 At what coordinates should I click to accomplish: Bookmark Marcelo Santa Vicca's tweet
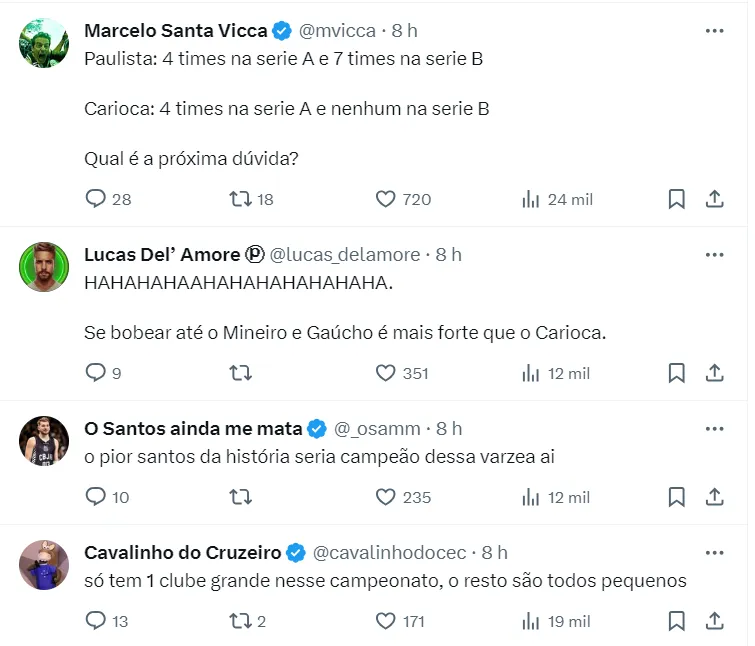(677, 199)
